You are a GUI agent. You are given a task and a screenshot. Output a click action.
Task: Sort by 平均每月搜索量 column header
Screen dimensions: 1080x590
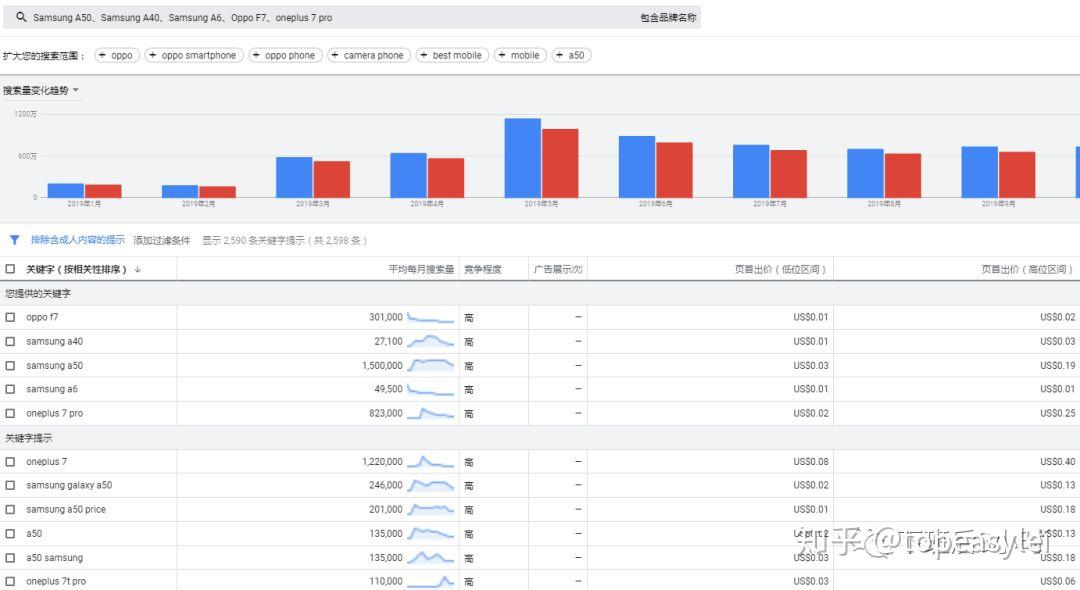(422, 269)
